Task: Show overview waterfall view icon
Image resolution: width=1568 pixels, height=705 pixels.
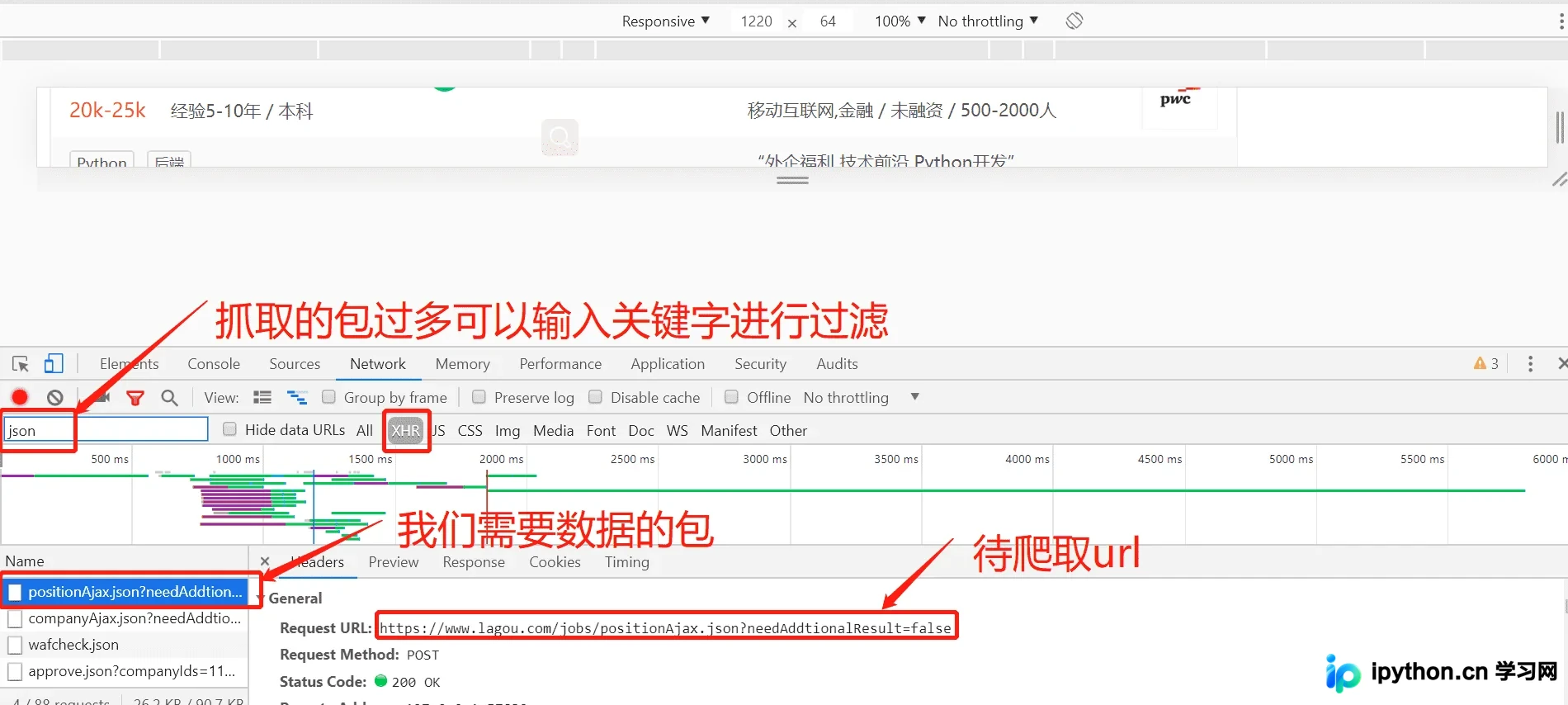Action: [297, 398]
